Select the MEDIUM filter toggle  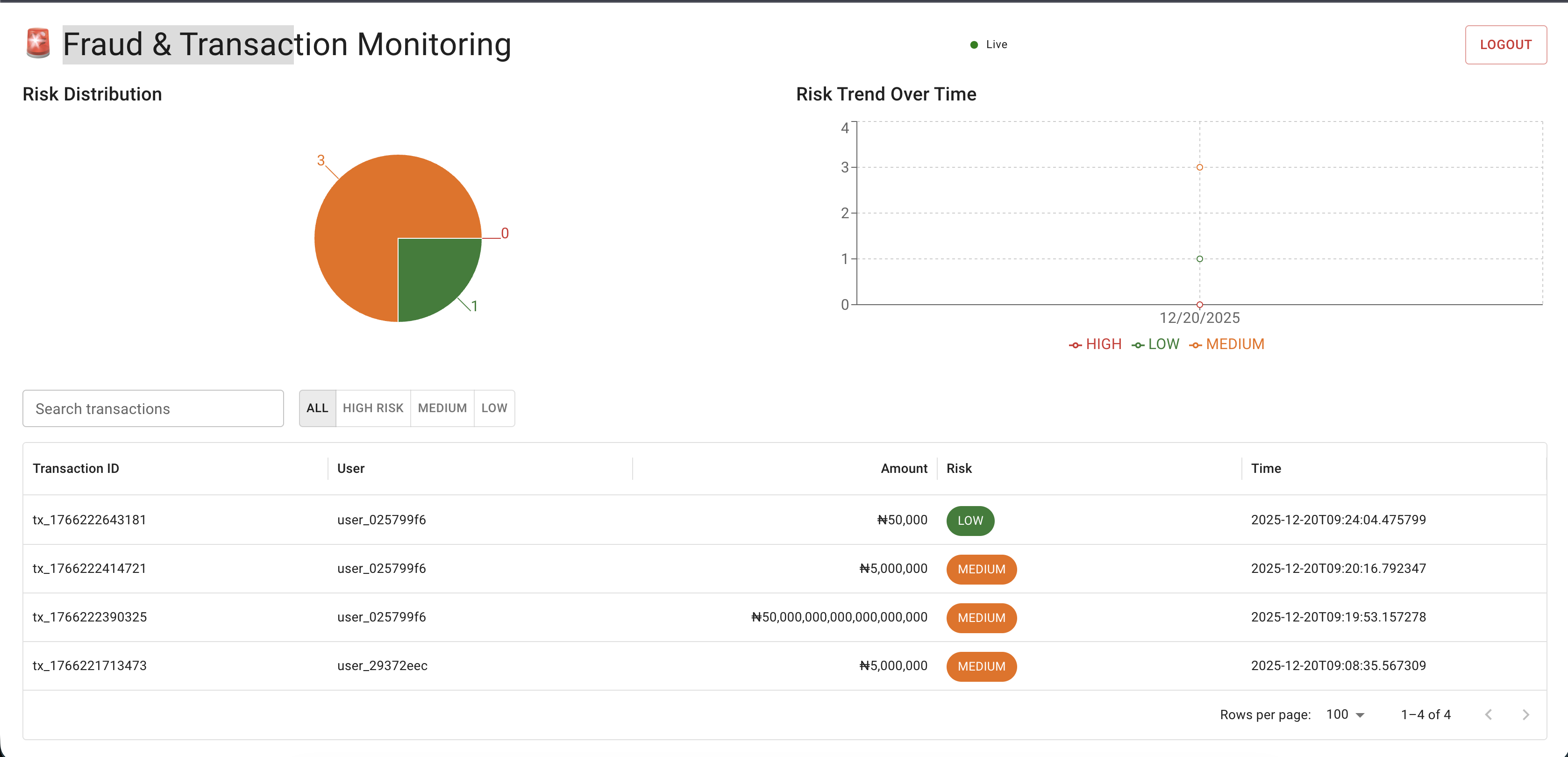click(x=442, y=408)
